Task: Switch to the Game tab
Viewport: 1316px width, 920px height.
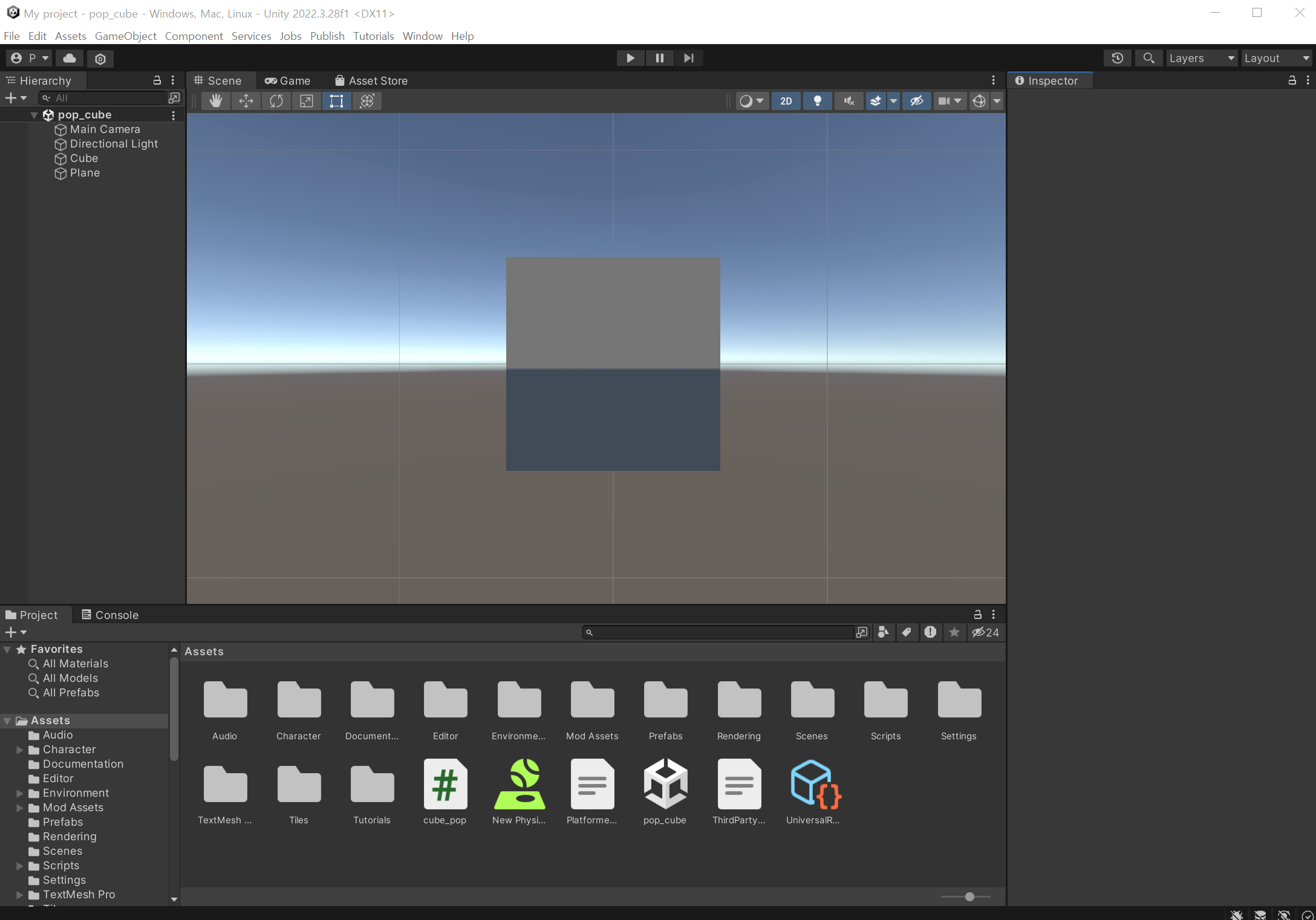Action: tap(287, 80)
